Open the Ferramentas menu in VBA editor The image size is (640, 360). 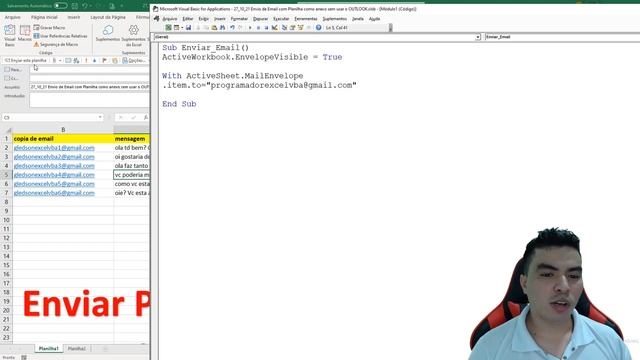coord(306,19)
